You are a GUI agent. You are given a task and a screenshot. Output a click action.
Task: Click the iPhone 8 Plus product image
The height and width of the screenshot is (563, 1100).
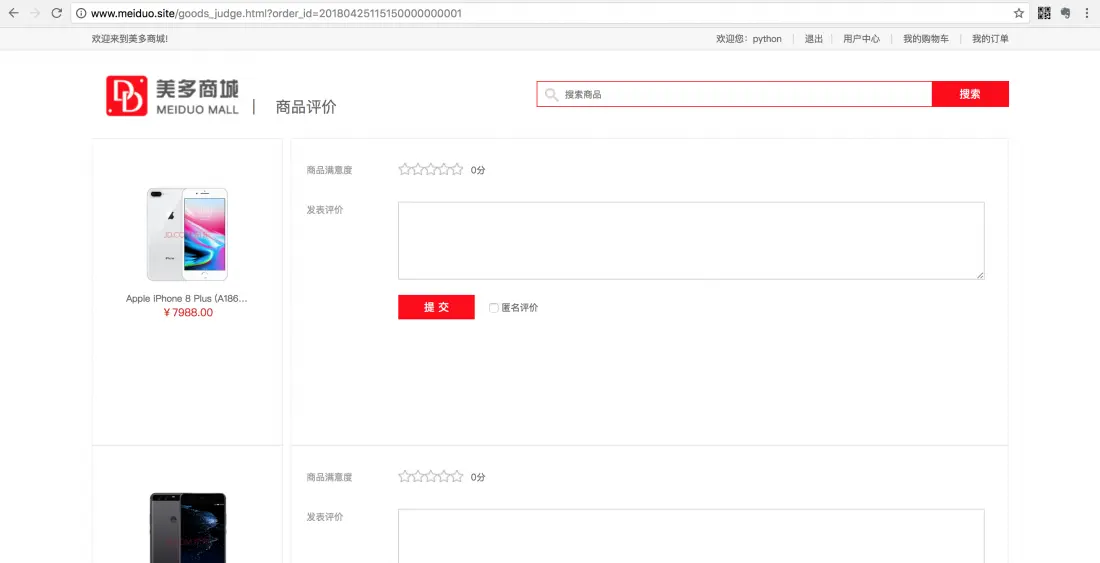point(187,234)
